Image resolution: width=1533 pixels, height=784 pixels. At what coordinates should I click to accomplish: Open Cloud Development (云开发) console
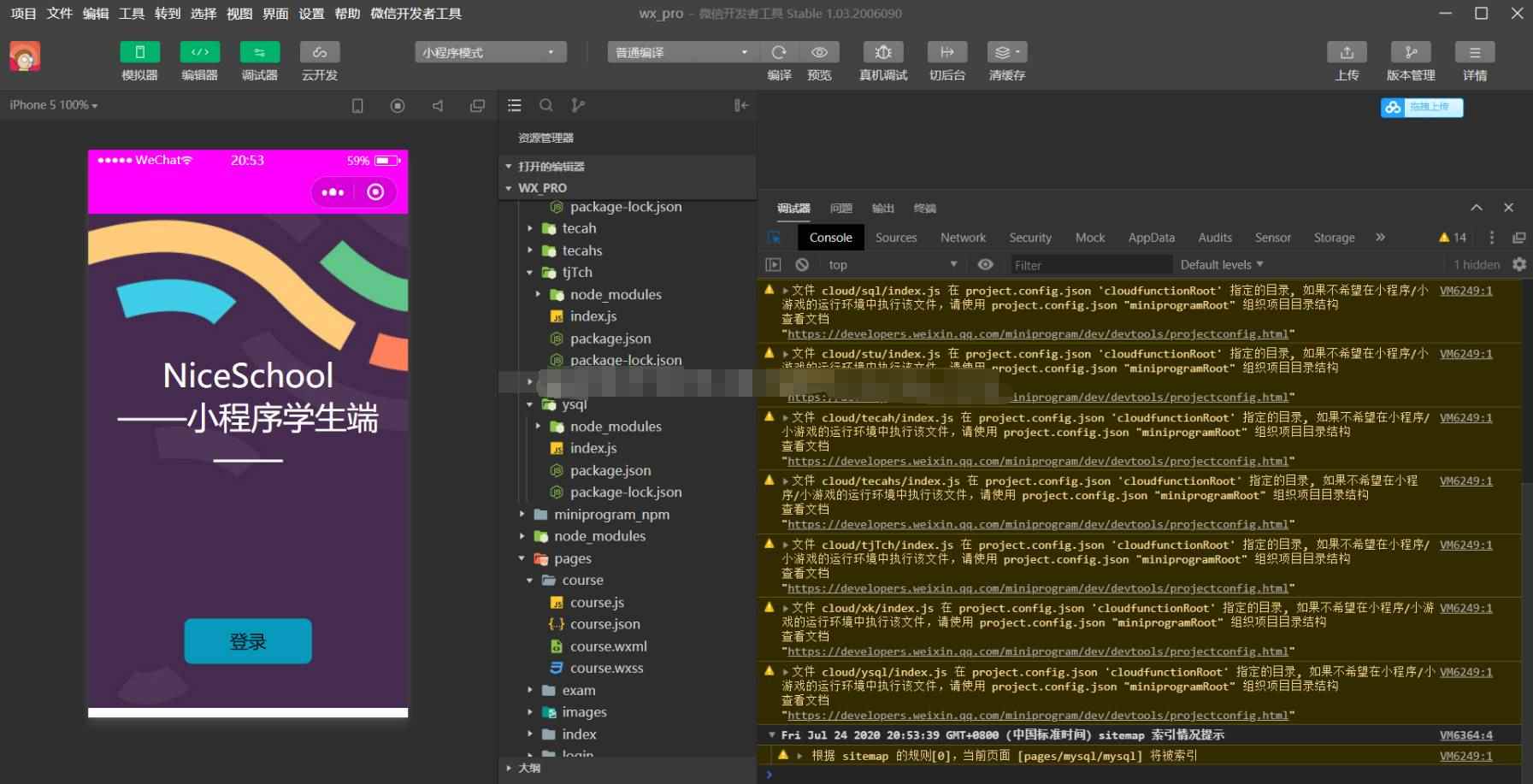(x=319, y=52)
